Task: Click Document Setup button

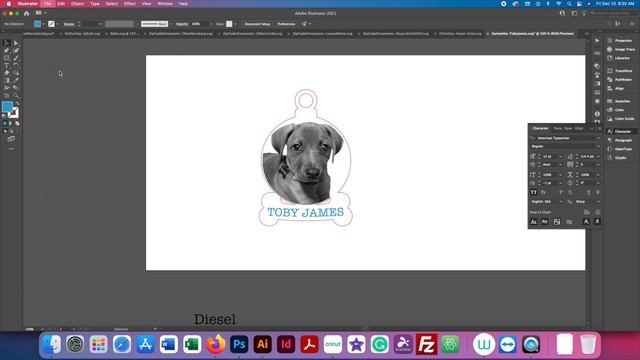Action: tap(257, 24)
